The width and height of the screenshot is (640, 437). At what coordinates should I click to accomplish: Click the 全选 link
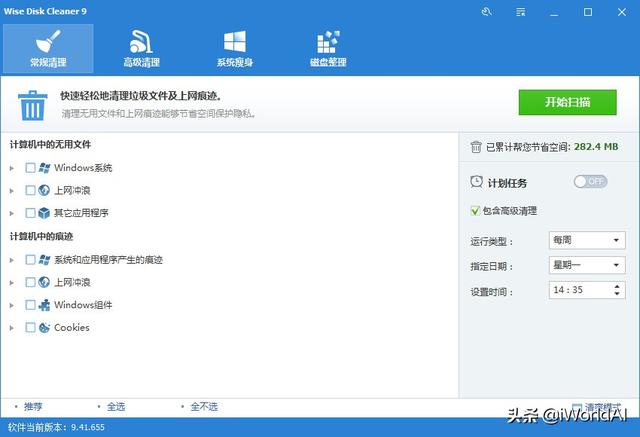tap(116, 406)
